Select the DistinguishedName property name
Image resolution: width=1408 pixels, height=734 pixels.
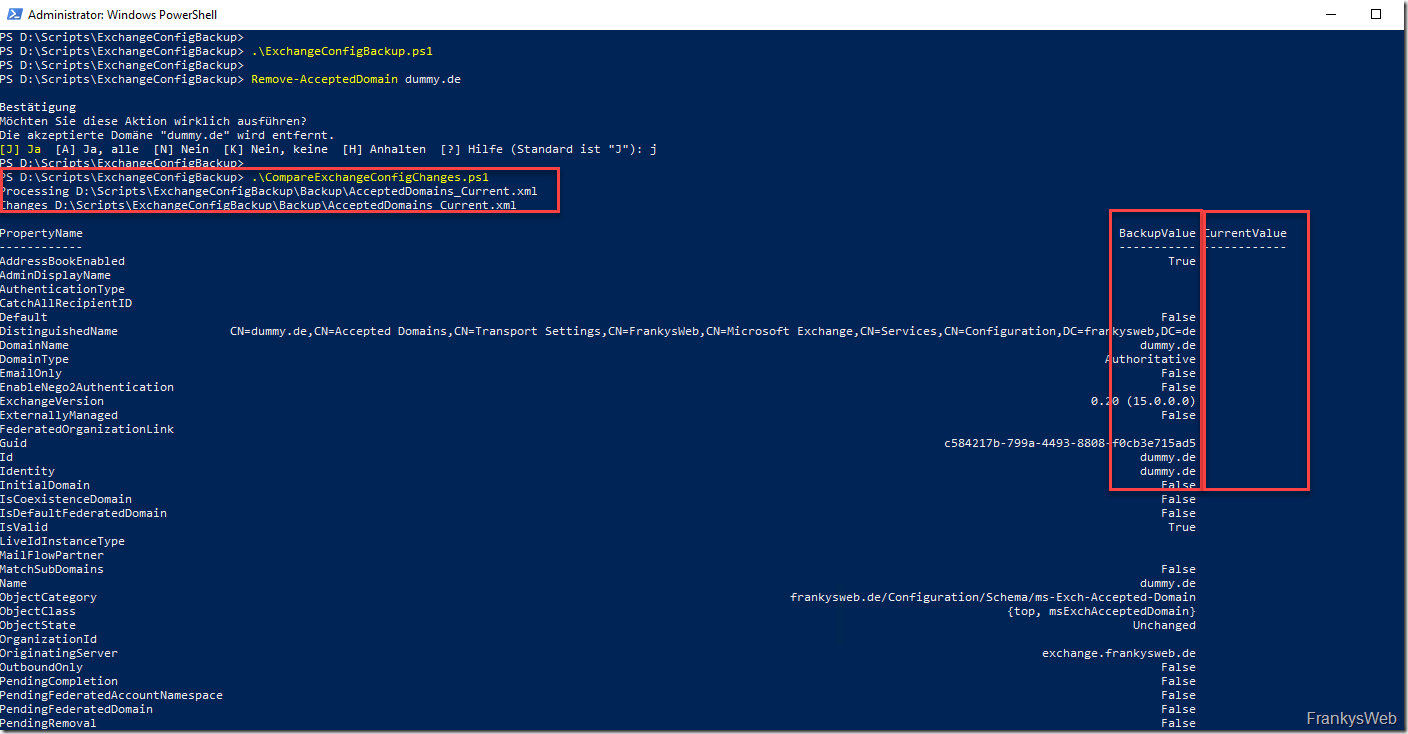[58, 331]
